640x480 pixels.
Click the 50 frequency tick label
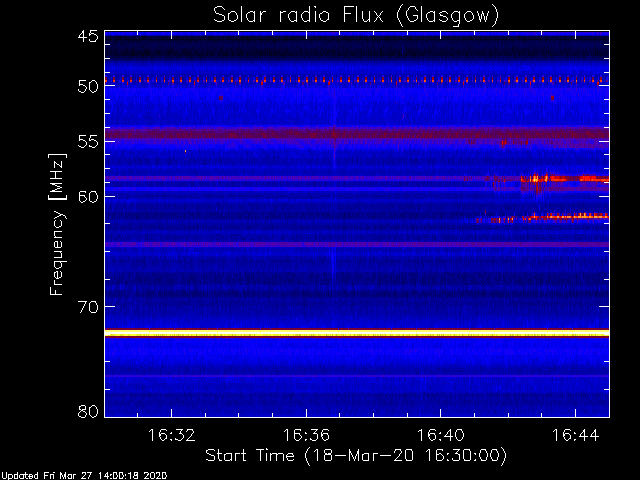(88, 86)
